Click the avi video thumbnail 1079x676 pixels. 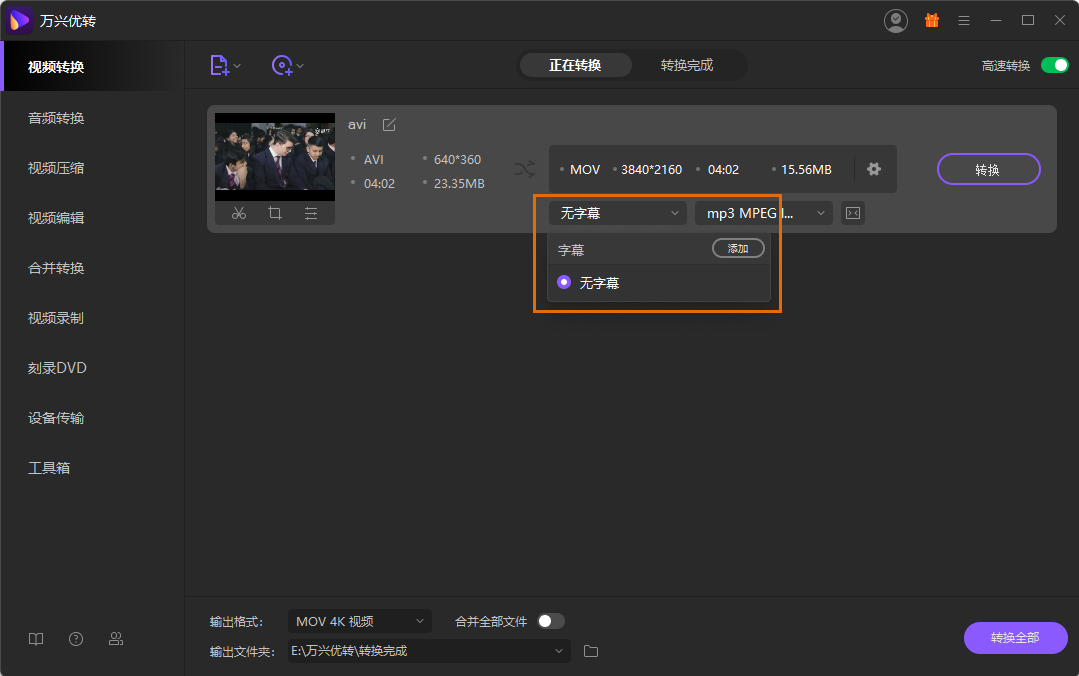click(x=275, y=157)
